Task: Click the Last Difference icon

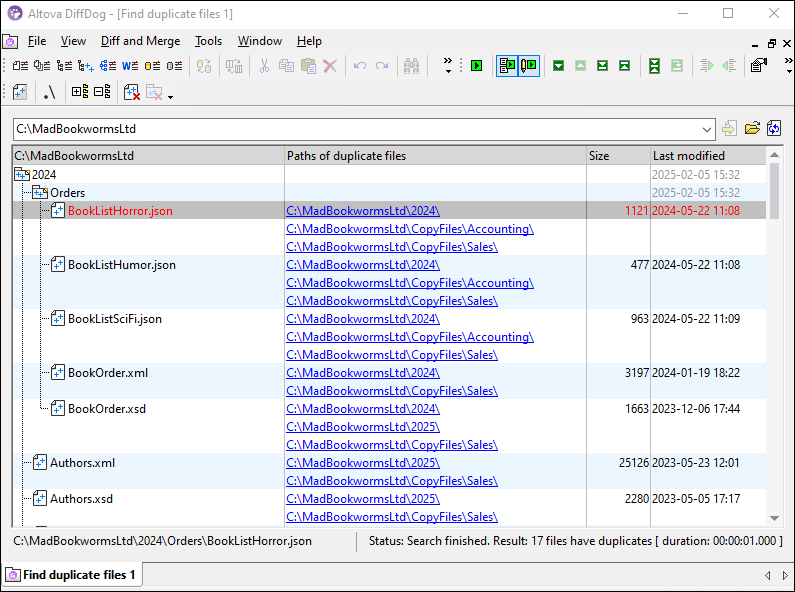Action: pyautogui.click(x=603, y=66)
